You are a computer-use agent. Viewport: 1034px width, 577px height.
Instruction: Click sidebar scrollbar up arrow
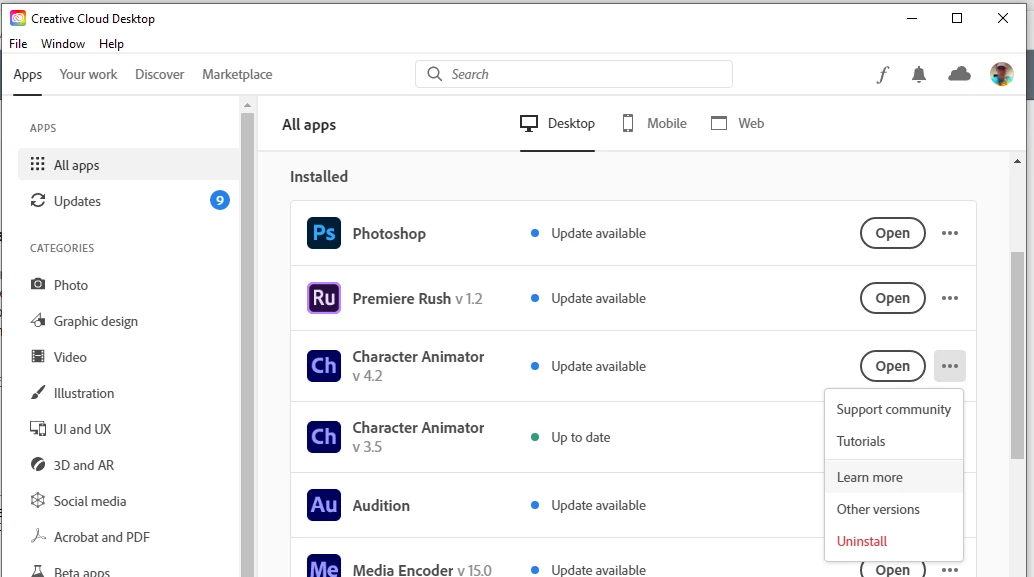247,105
